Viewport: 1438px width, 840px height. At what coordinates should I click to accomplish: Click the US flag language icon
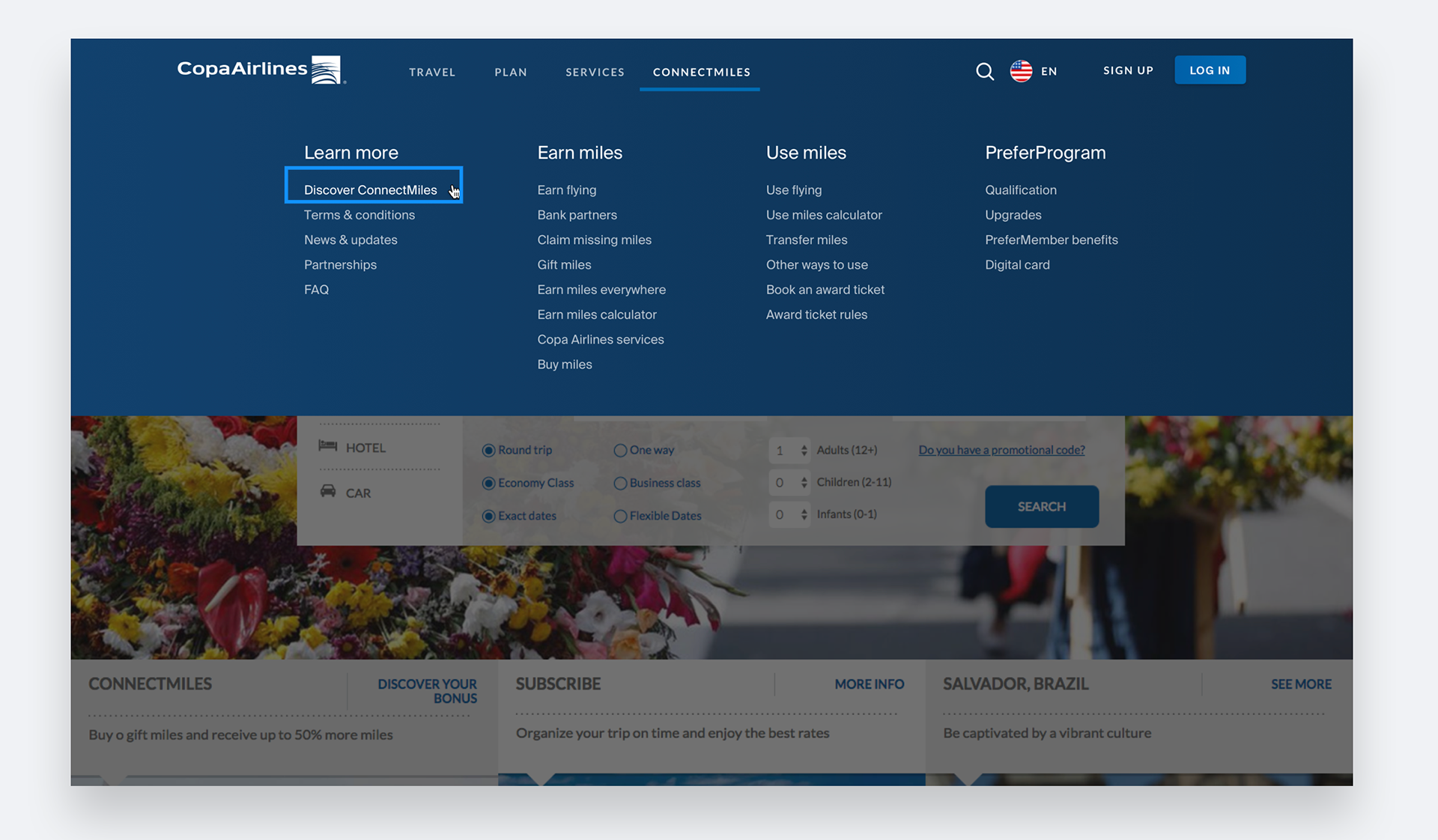click(1021, 71)
